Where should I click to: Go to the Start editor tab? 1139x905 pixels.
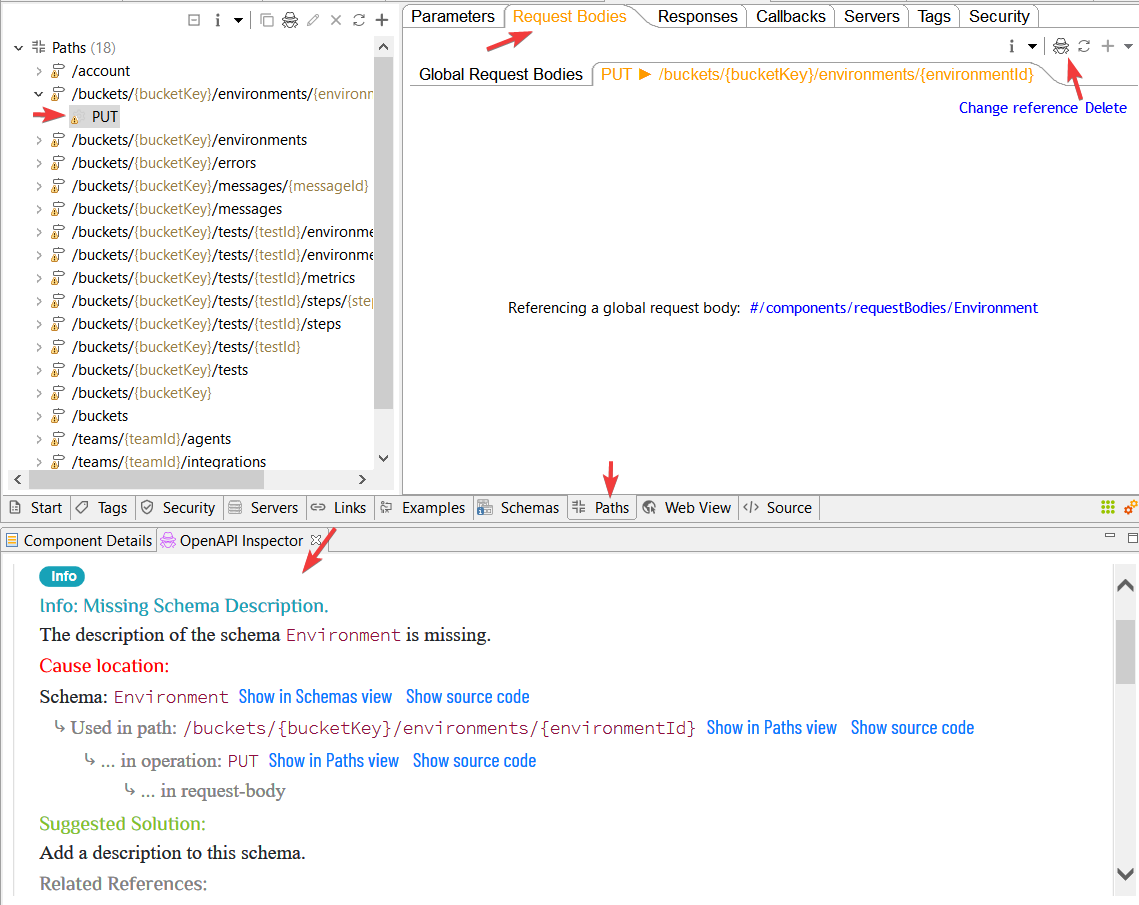click(37, 508)
